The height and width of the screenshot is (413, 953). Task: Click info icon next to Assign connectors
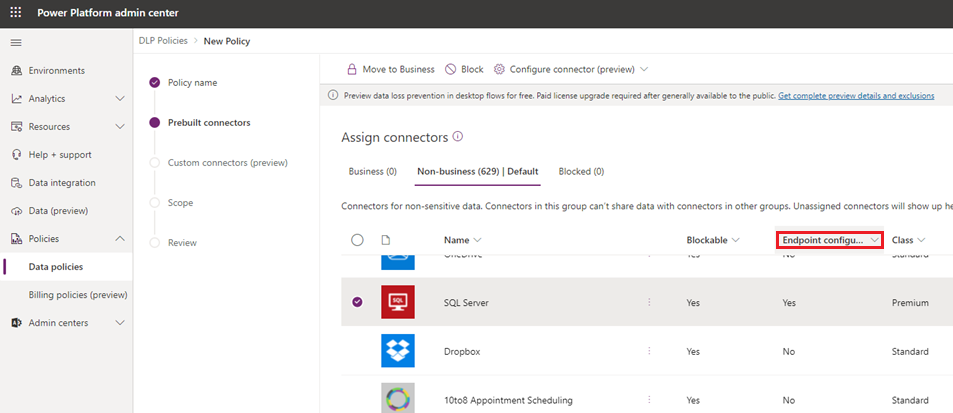point(458,137)
